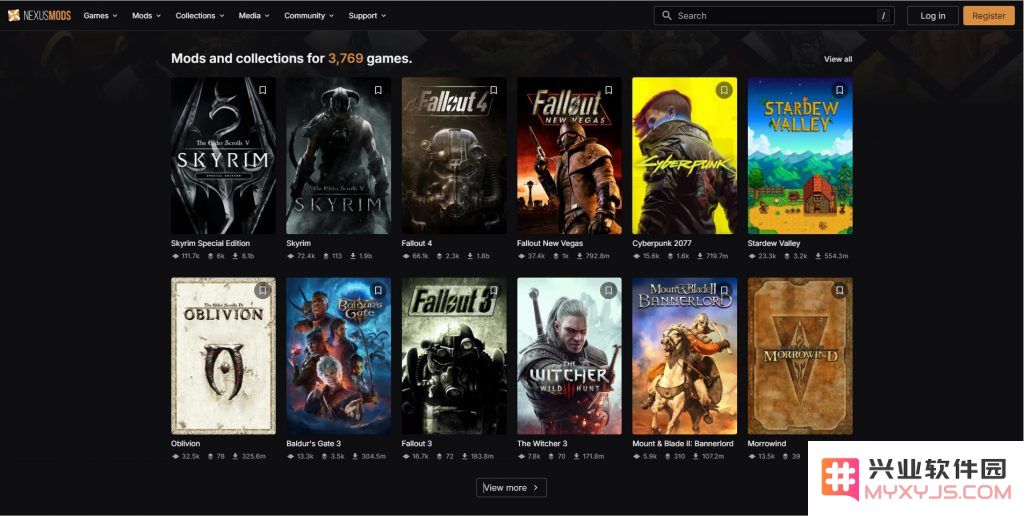Image resolution: width=1024 pixels, height=516 pixels.
Task: Bookmark Baldur's Gate 3 card
Action: point(378,290)
